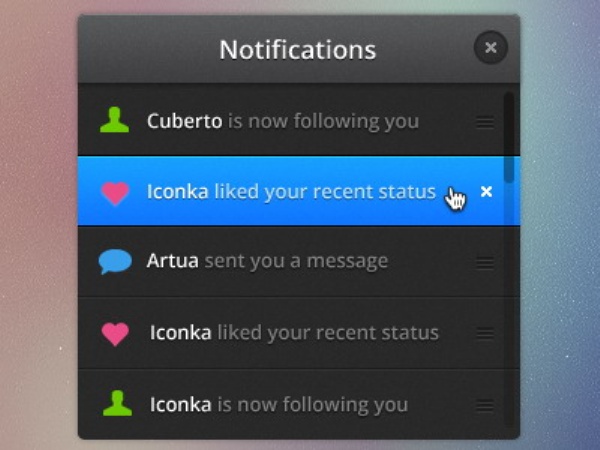Click the blue message bubble icon
Screen dimensions: 600x450
pos(115,262)
